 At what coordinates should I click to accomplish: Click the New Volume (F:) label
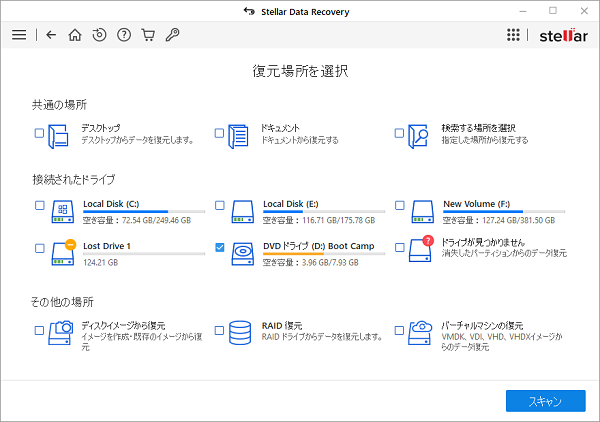pos(476,204)
